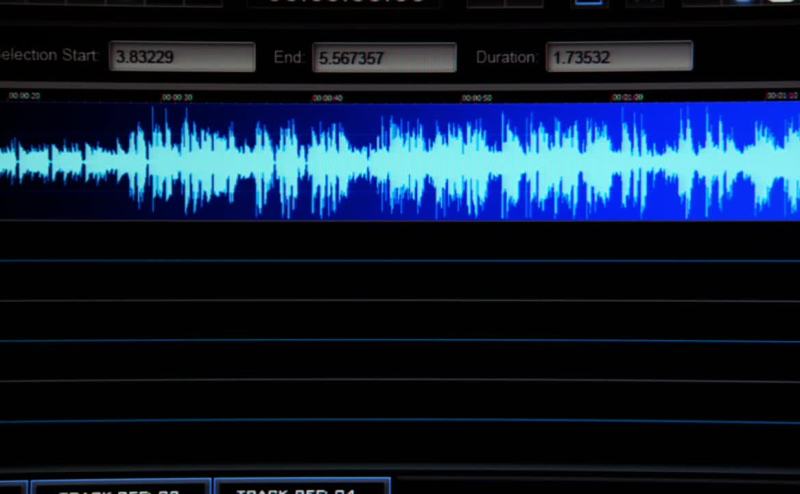Viewport: 800px width, 494px height.
Task: Click the Duration value field
Action: [x=619, y=57]
